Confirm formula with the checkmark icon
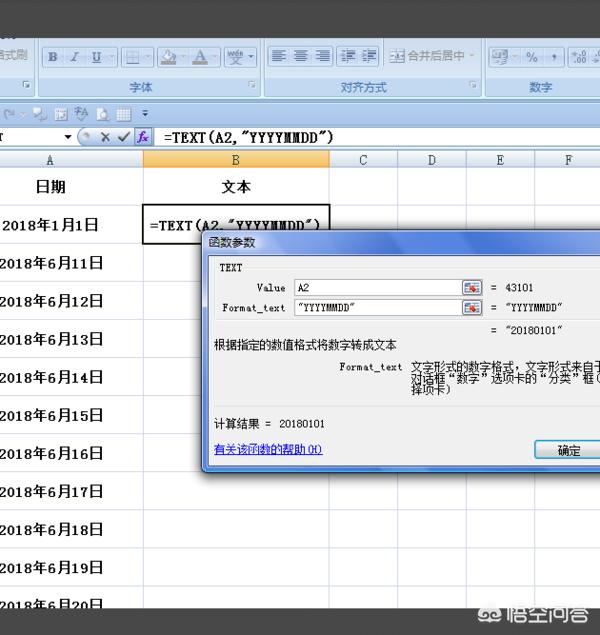600x635 pixels. click(124, 137)
